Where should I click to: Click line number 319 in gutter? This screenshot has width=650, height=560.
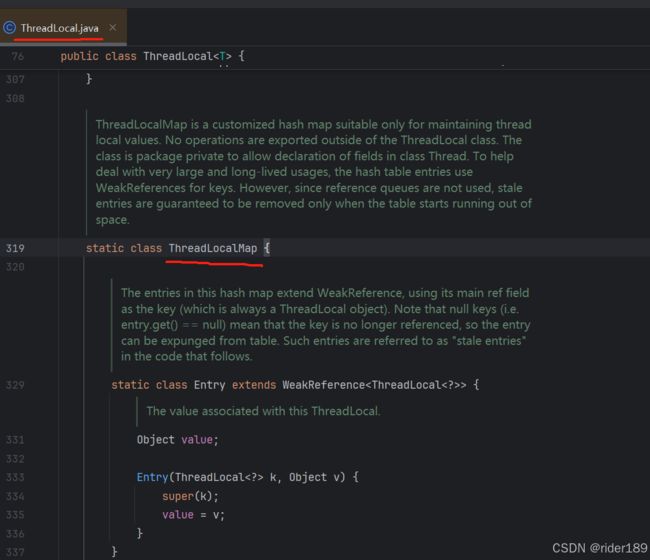click(15, 248)
